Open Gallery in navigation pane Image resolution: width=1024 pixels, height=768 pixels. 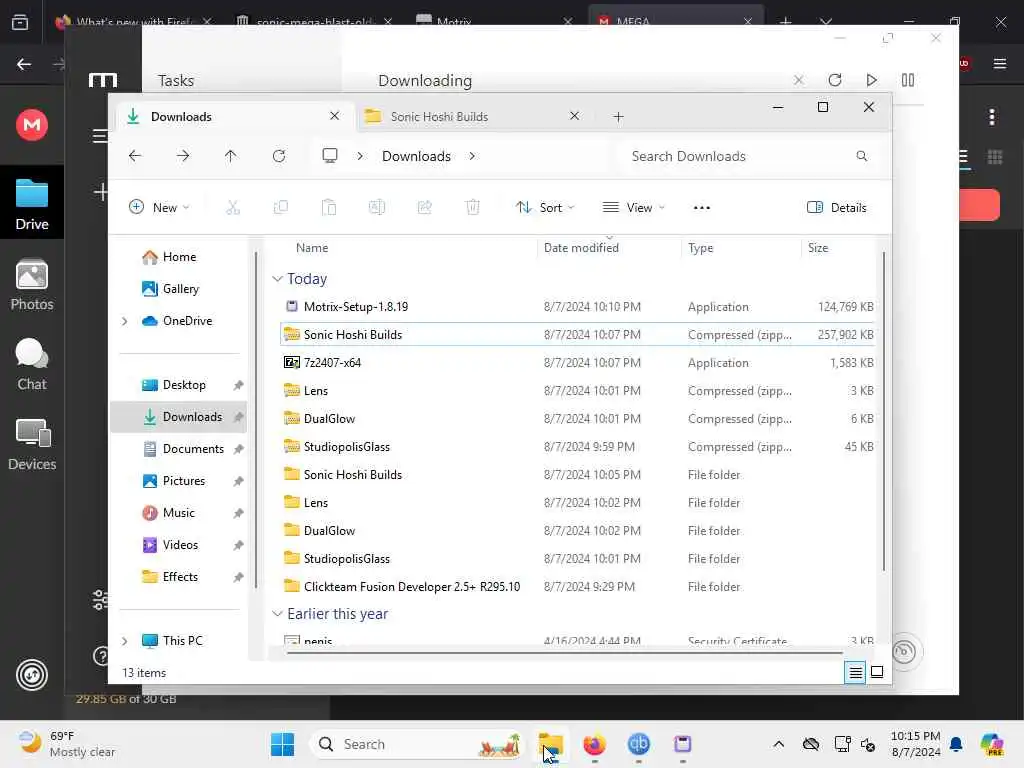click(181, 289)
